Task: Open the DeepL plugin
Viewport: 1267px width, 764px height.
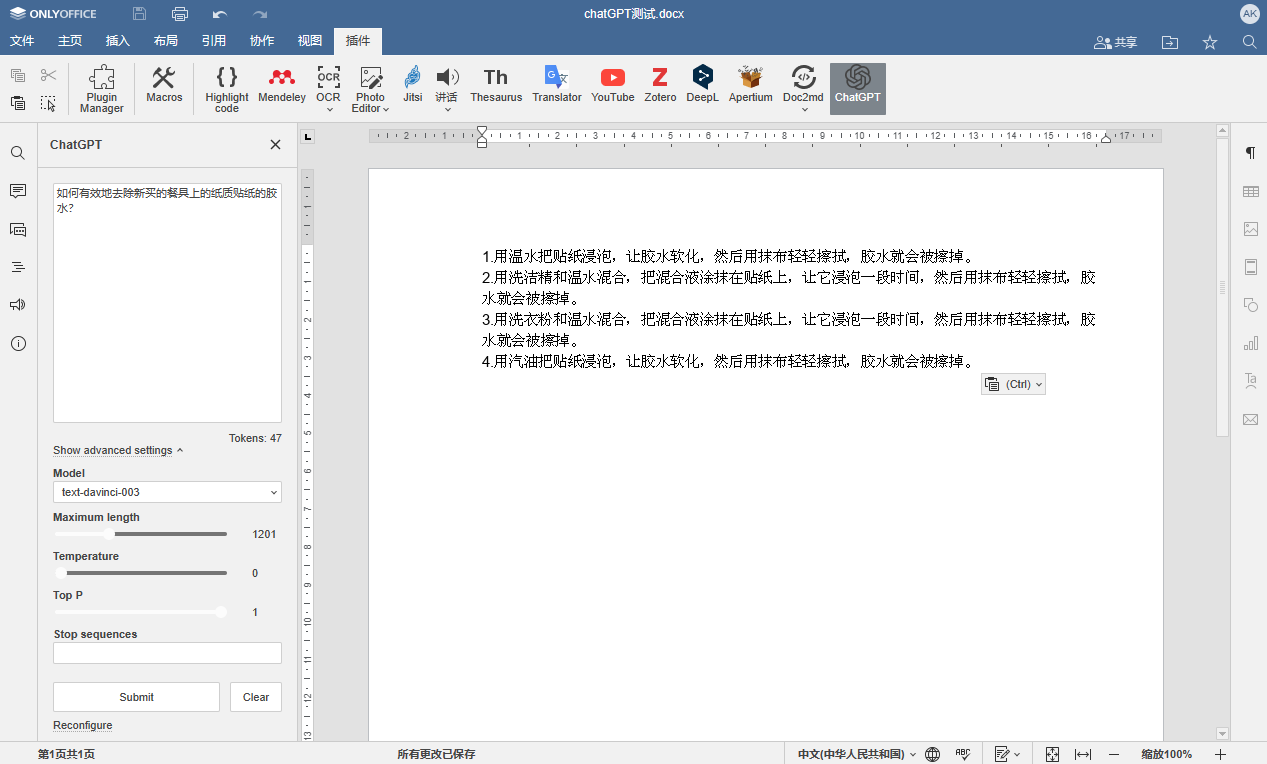Action: point(702,85)
